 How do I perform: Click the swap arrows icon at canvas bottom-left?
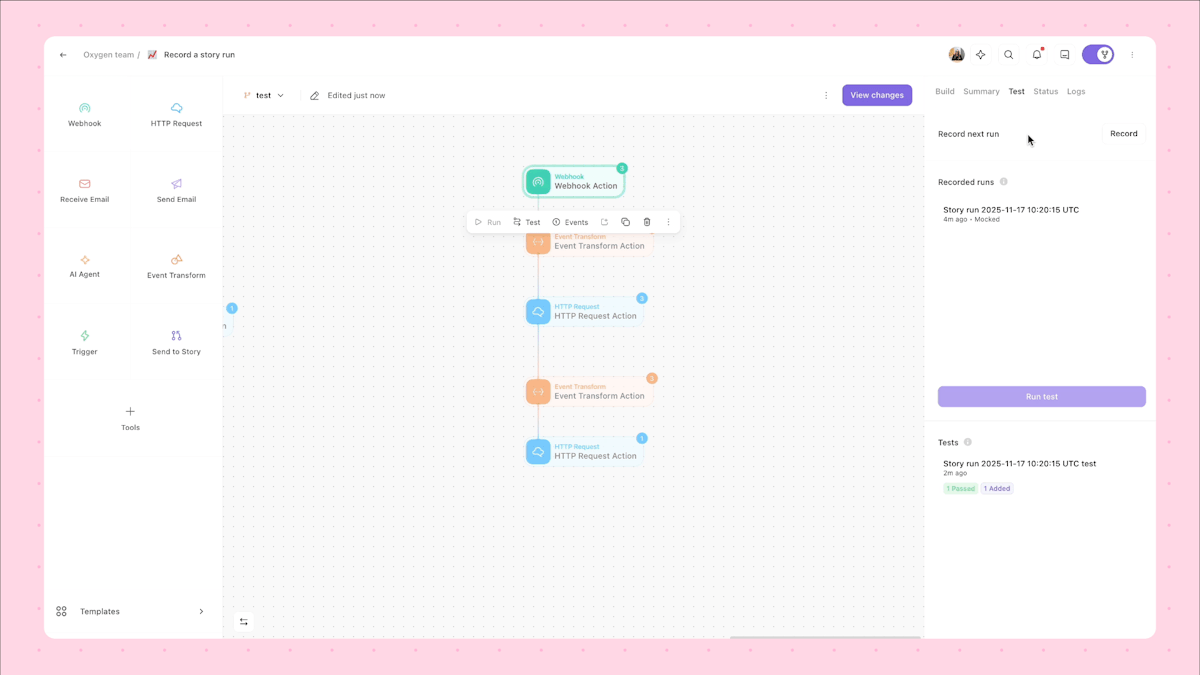pos(244,622)
